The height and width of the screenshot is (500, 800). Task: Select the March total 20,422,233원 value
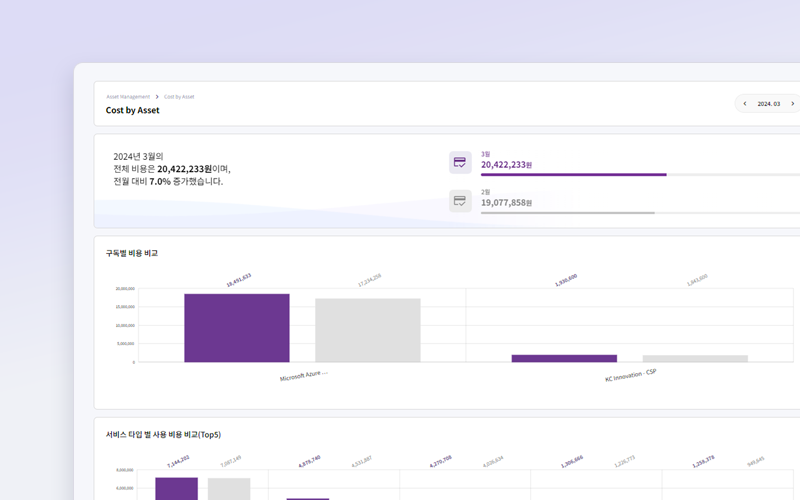(x=506, y=164)
